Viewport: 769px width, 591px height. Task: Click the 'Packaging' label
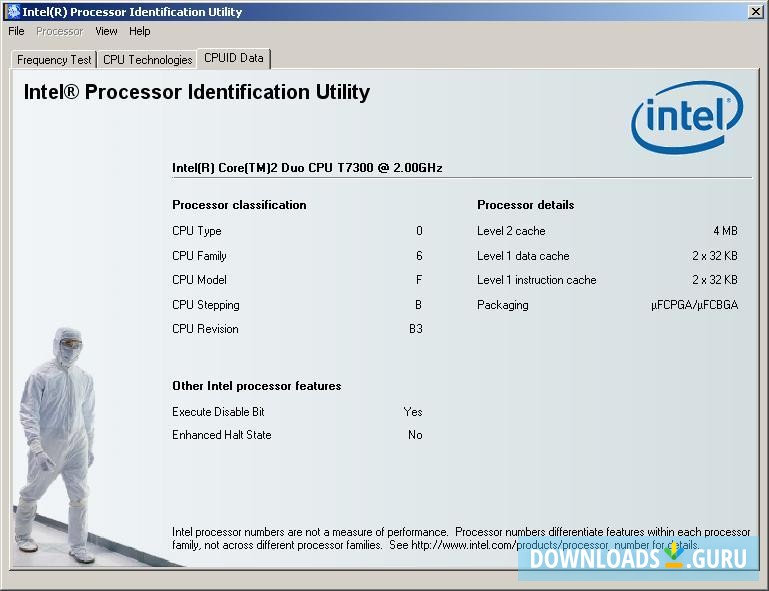click(x=503, y=305)
